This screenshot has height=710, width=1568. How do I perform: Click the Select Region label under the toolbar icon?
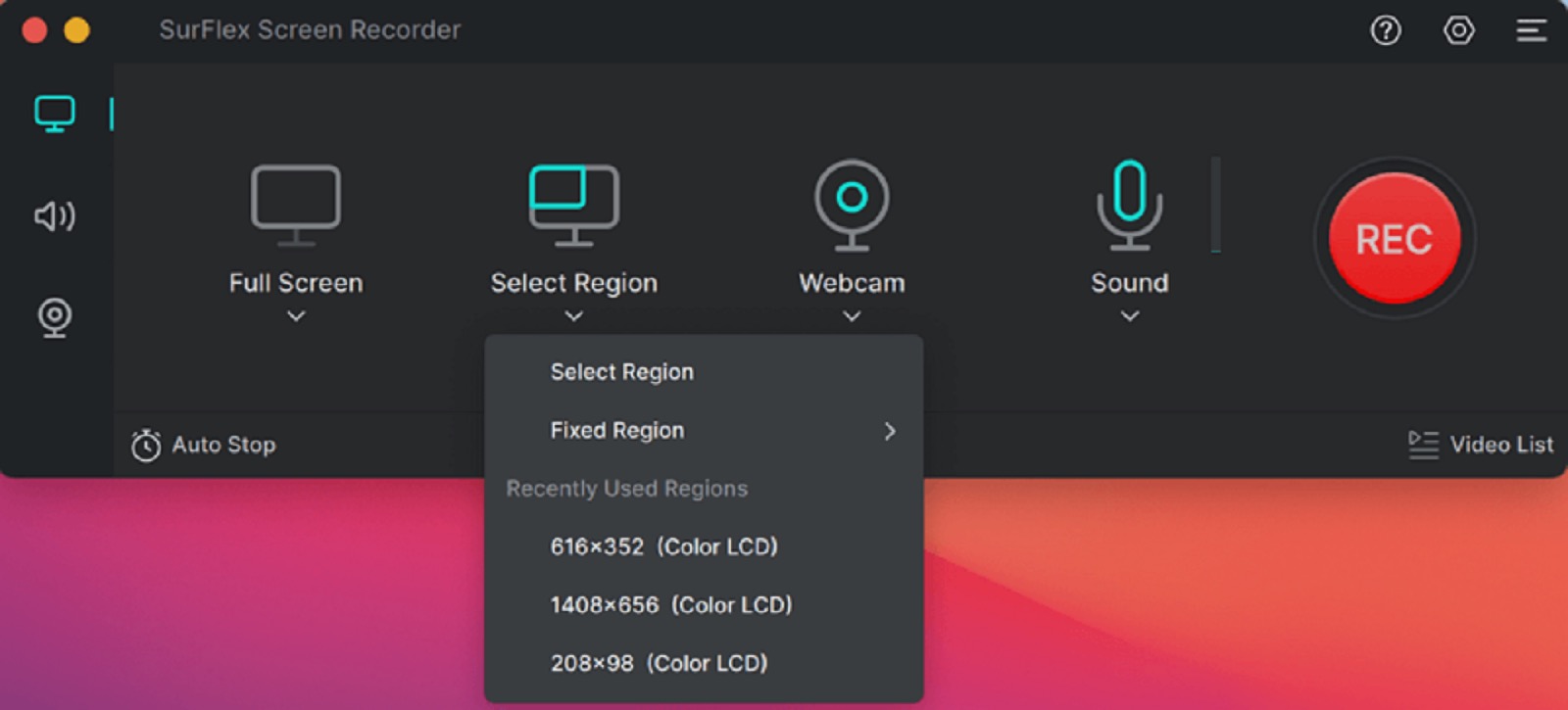click(x=574, y=283)
